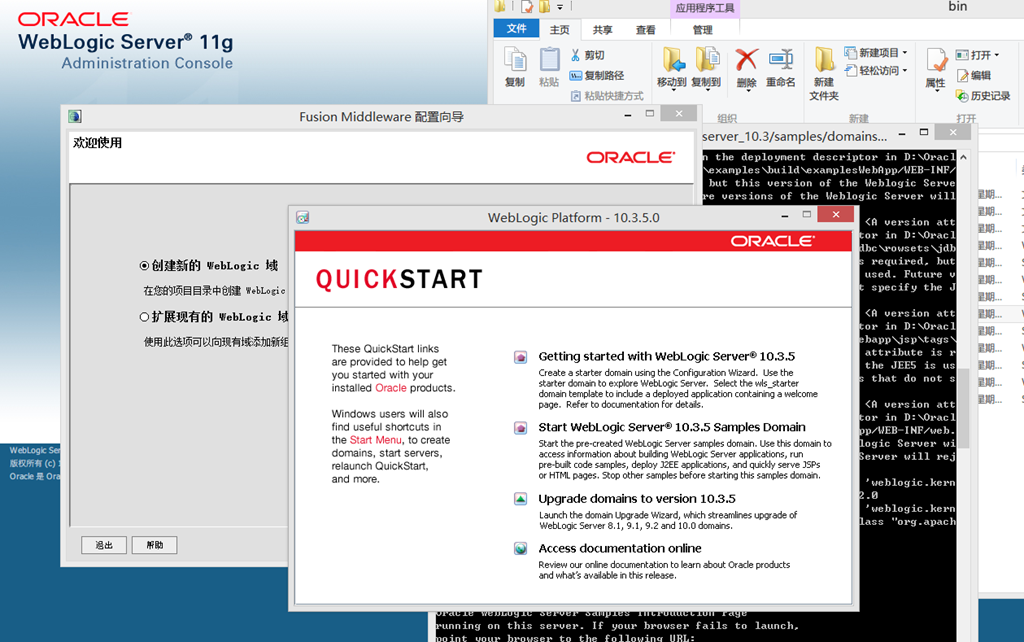Image resolution: width=1024 pixels, height=642 pixels.
Task: Click the Open (打开) icon in ribbon
Action: pyautogui.click(x=962, y=55)
